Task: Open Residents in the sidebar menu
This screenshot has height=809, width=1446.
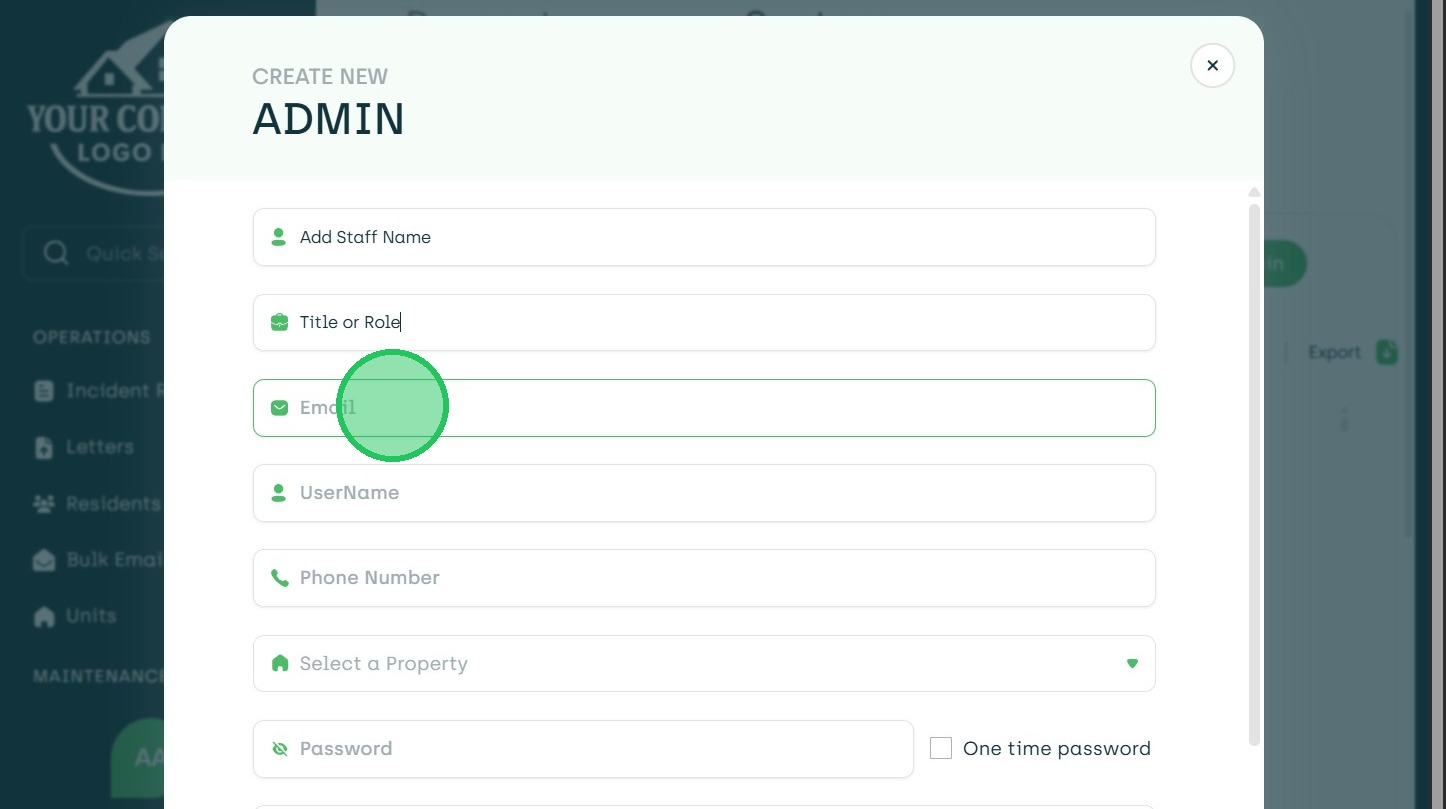Action: tap(112, 503)
